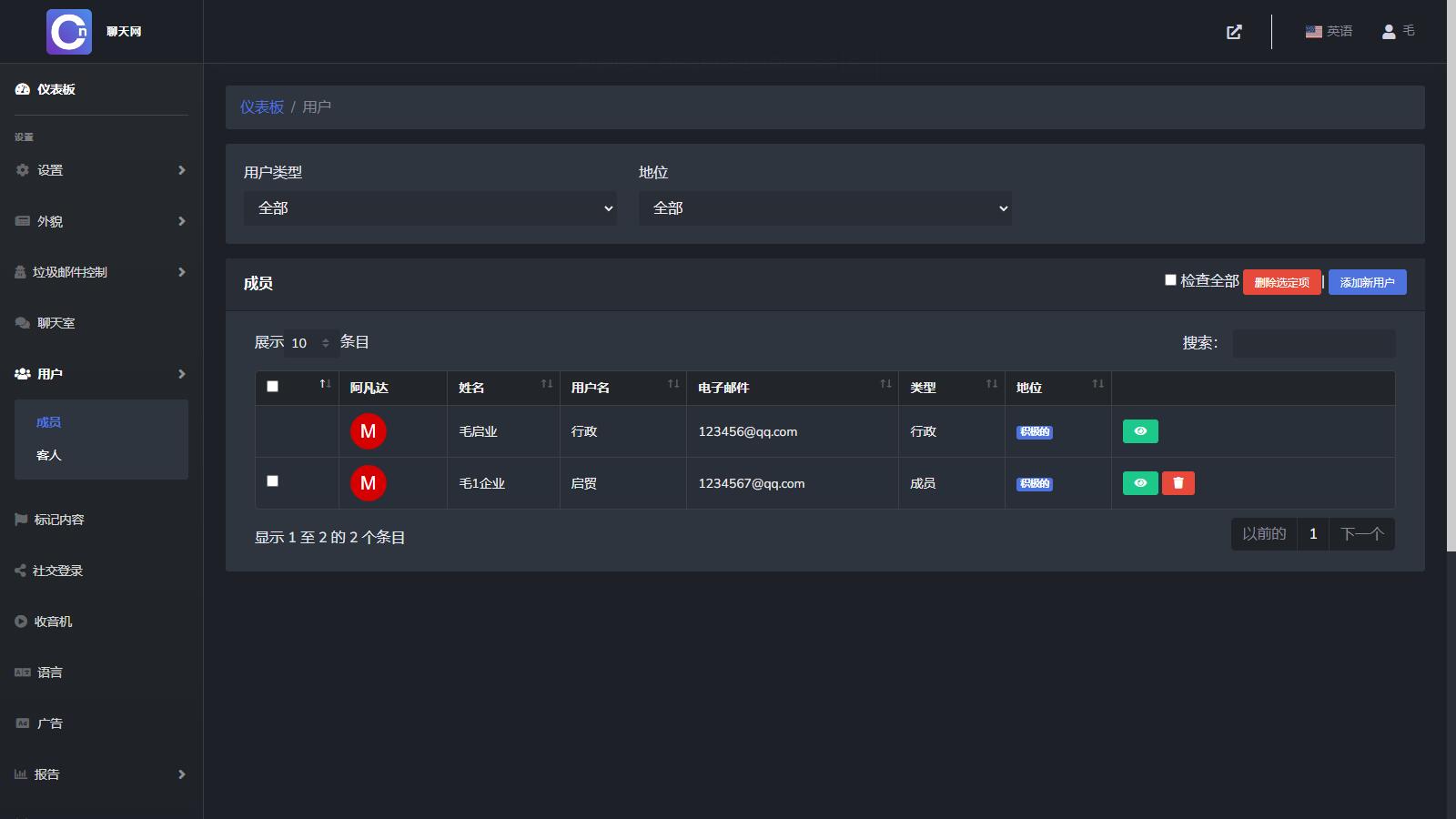Toggle the table header select-all checkbox
This screenshot has width=1456, height=819.
coord(272,387)
